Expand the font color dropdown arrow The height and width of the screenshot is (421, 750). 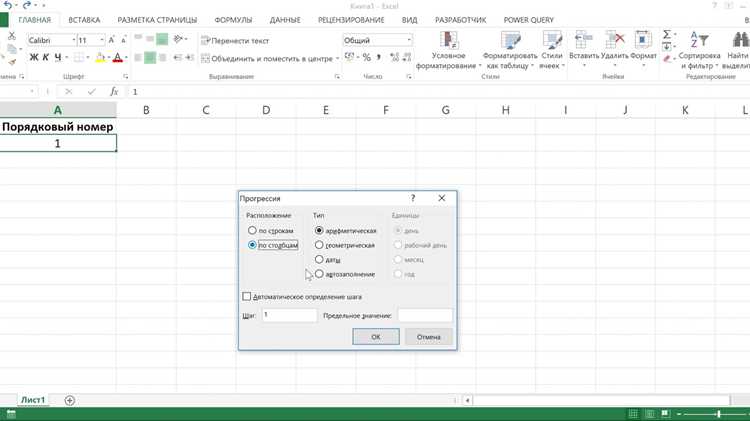pyautogui.click(x=126, y=58)
